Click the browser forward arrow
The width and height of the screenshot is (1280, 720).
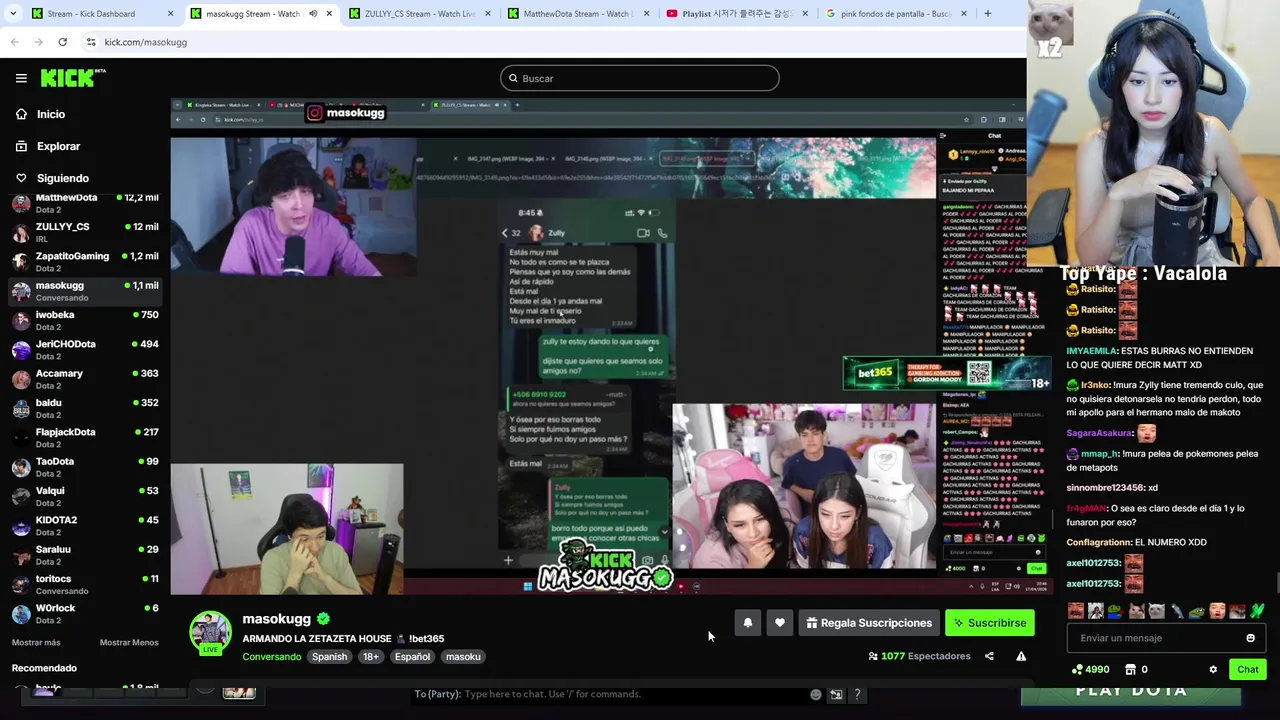point(38,42)
